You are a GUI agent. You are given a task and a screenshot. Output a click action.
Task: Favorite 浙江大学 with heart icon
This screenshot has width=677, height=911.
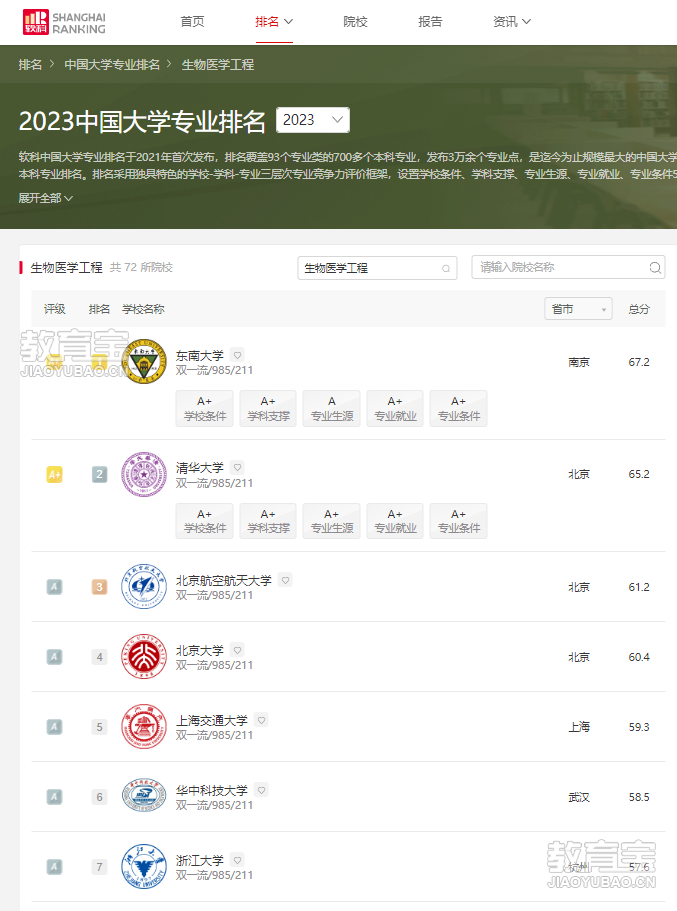237,860
